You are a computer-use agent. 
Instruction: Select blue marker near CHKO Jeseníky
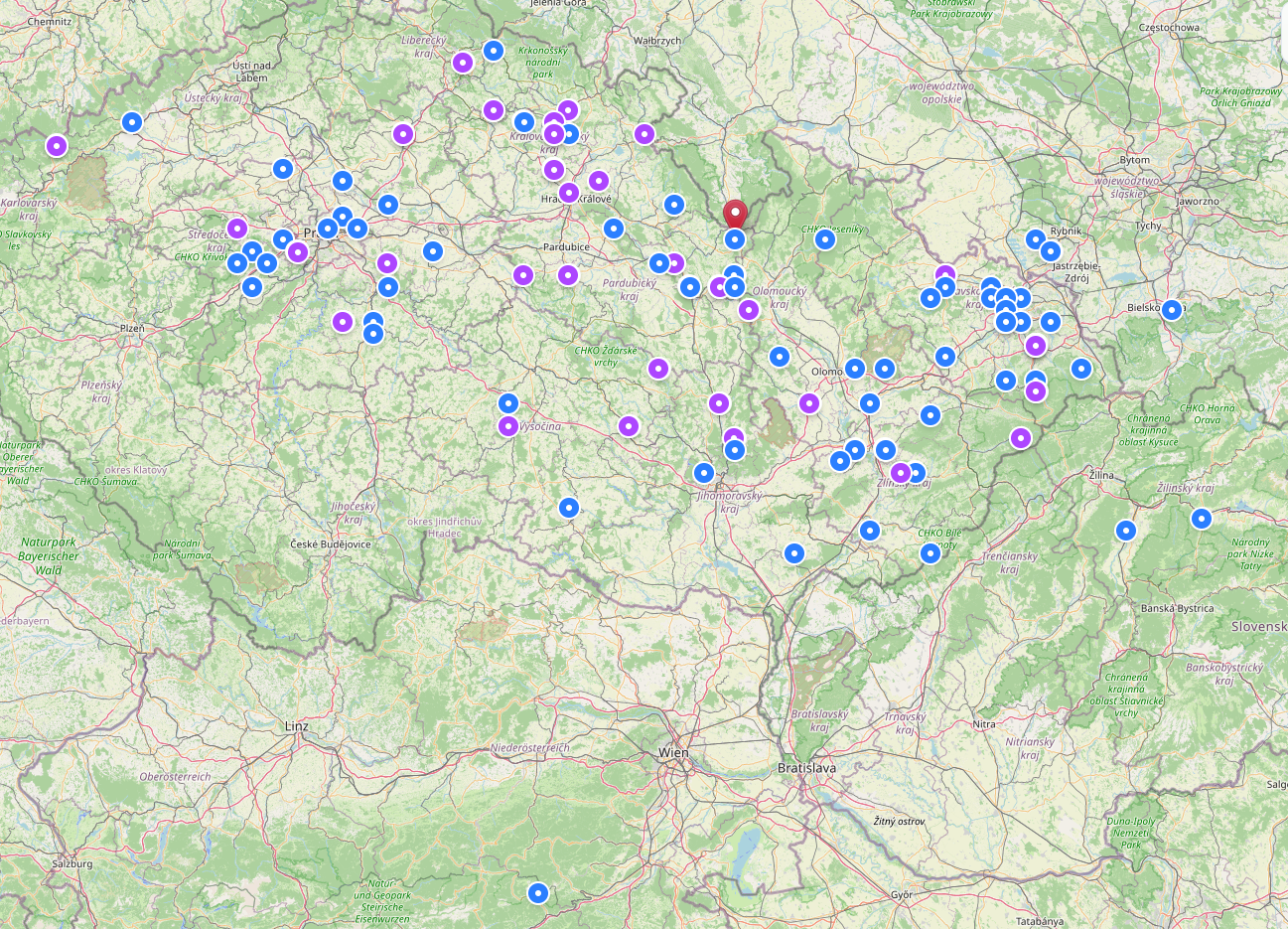click(825, 238)
